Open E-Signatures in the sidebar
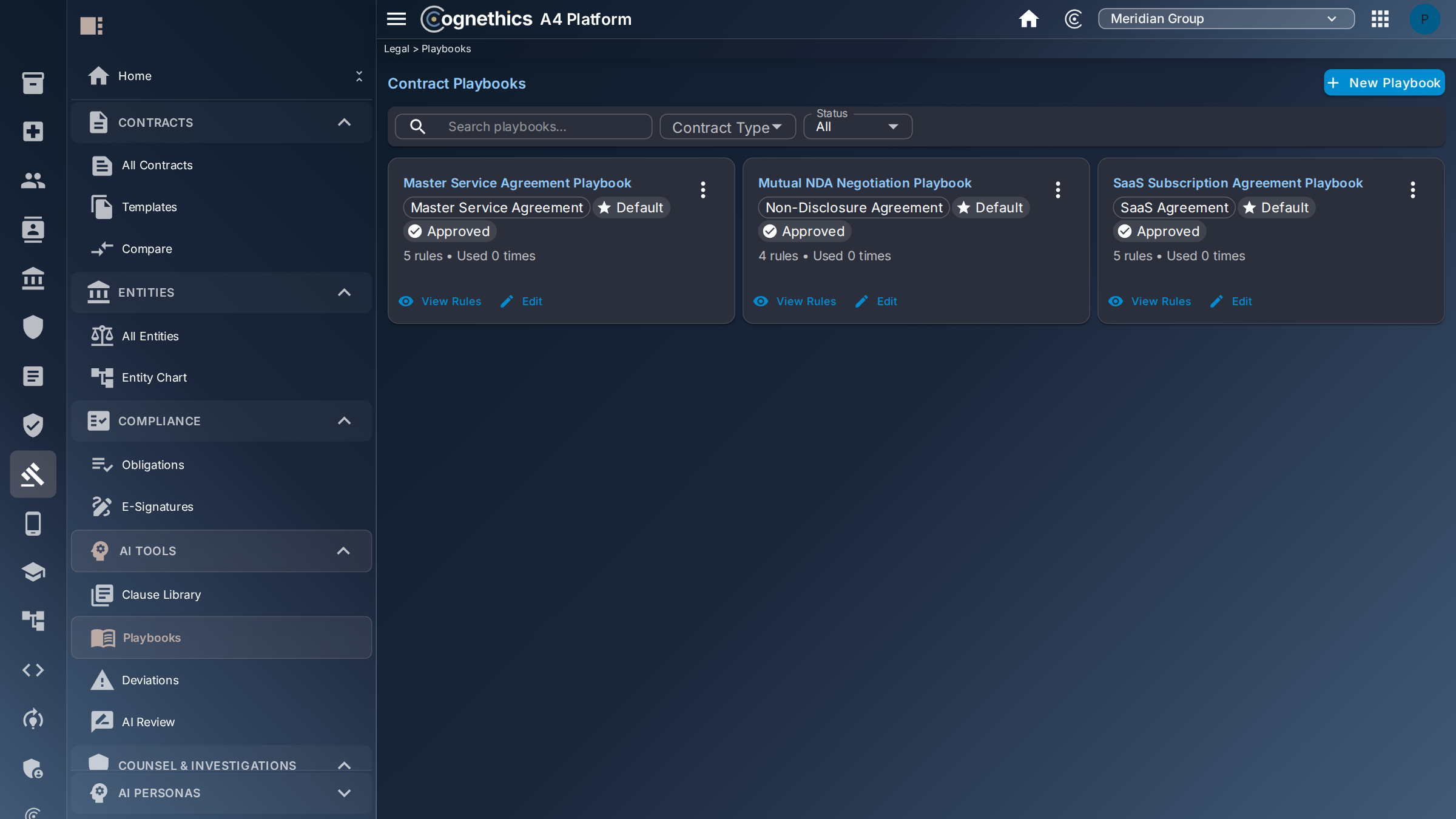Screen dimensions: 1456x819 (x=221, y=507)
